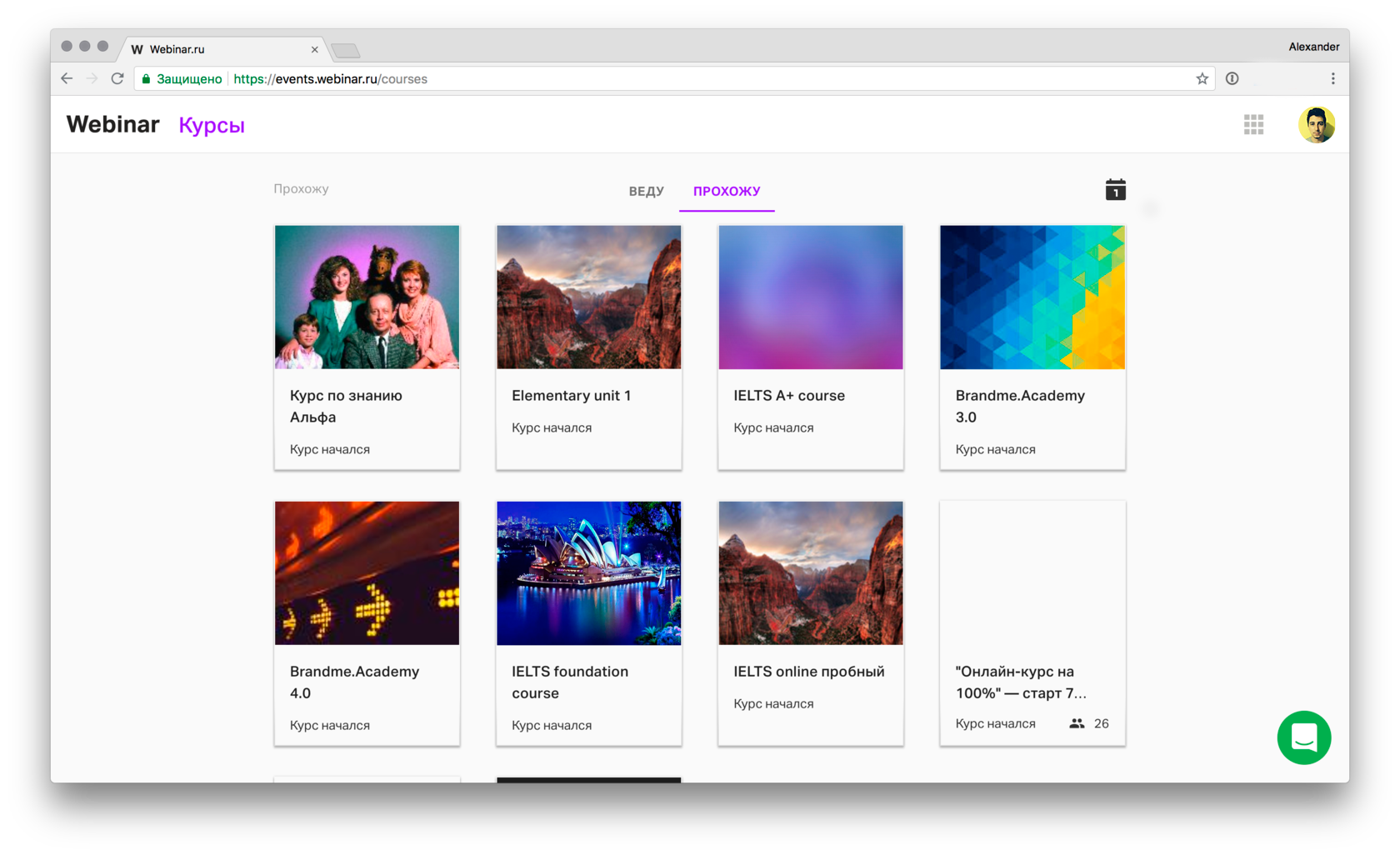Click Курс начался under Elementary unit 1
Screen dimensions: 1400x855
[x=551, y=427]
